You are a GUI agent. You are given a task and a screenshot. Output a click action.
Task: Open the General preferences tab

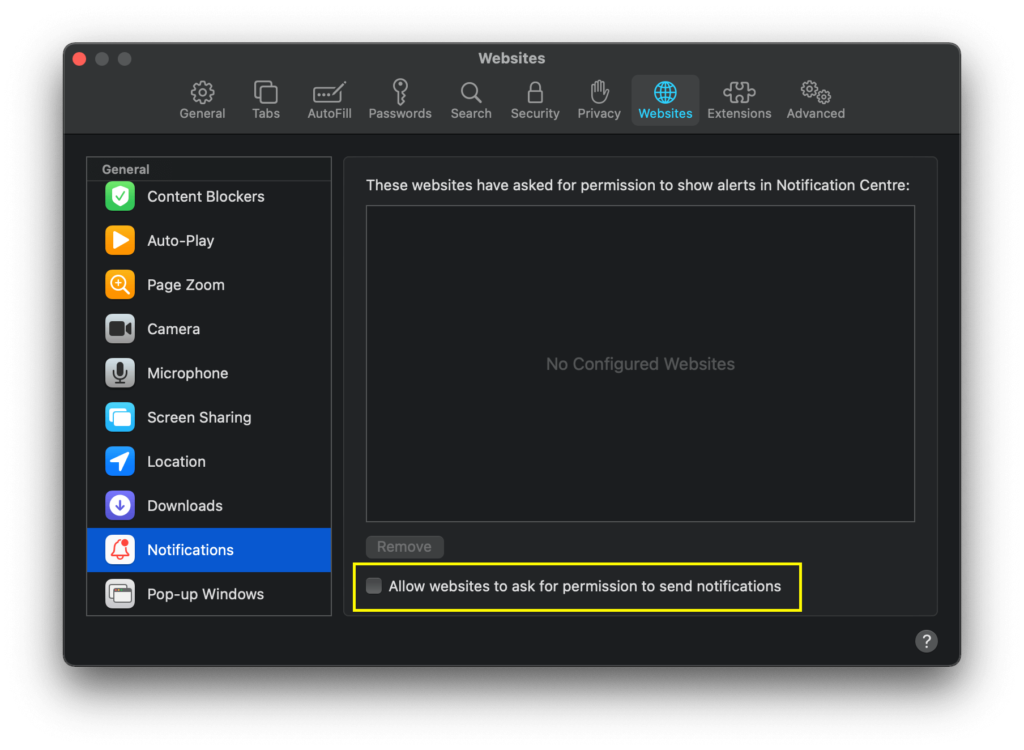(202, 100)
